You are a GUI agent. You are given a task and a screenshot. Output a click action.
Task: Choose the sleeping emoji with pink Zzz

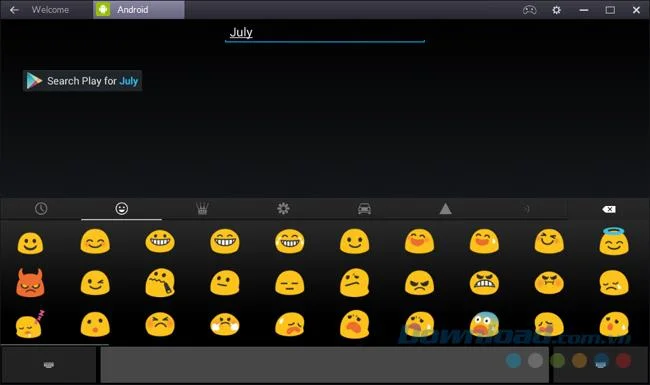(30, 324)
